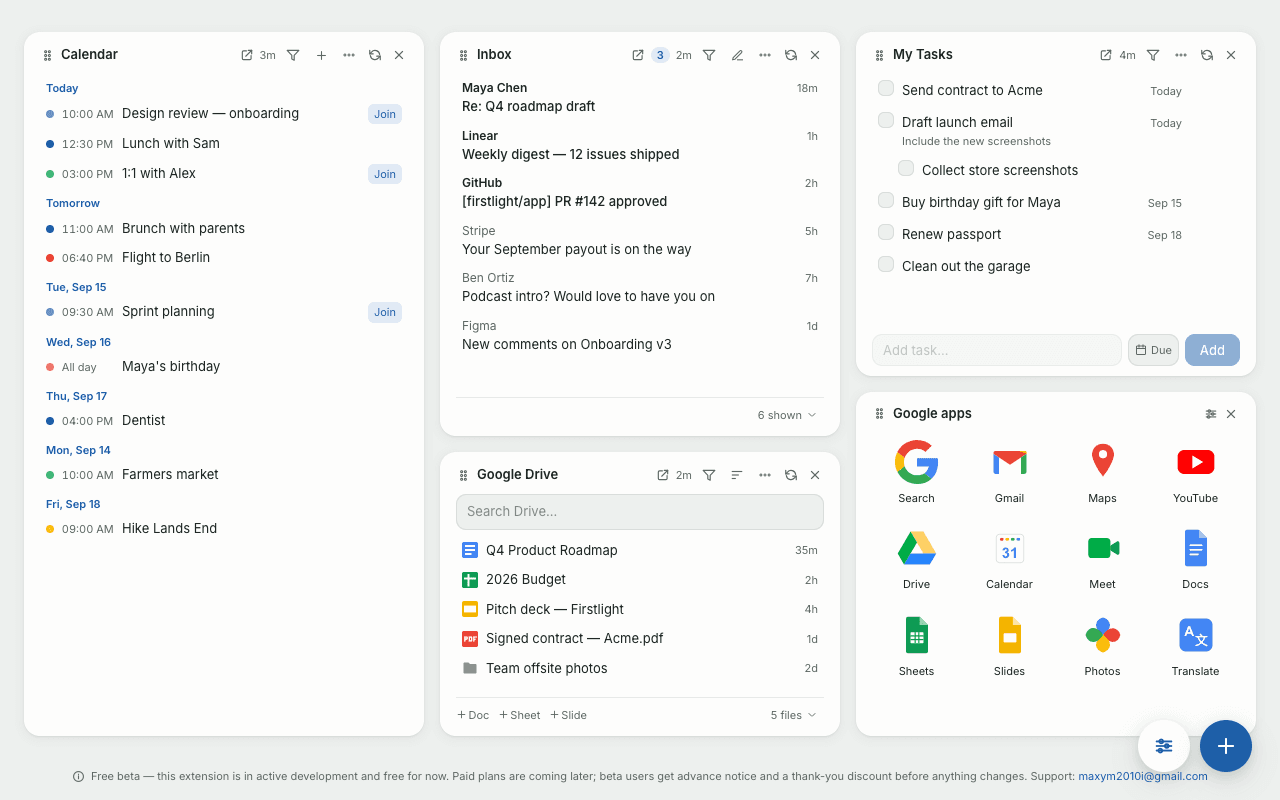Join the Sprint planning meeting

coord(385,312)
